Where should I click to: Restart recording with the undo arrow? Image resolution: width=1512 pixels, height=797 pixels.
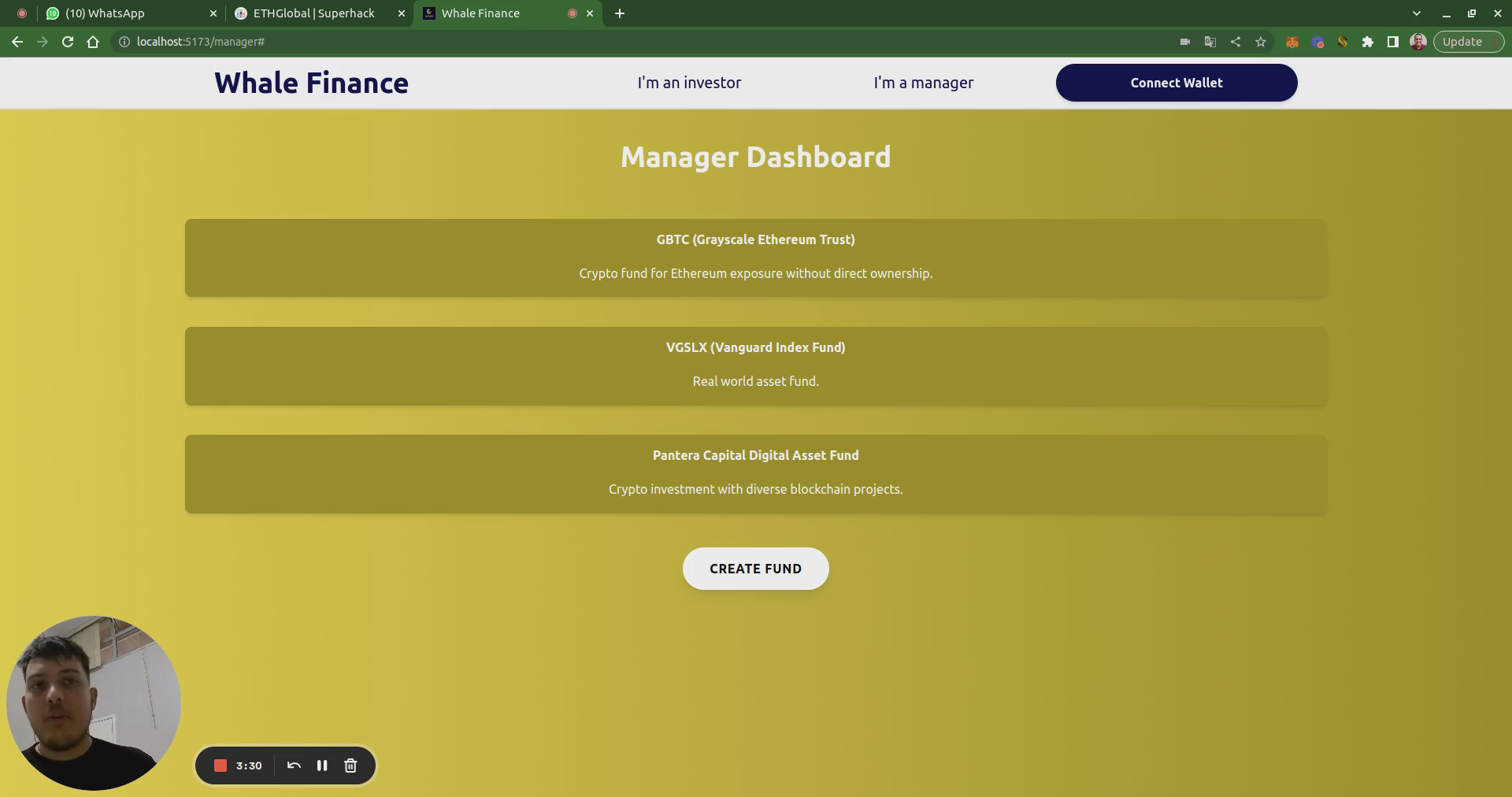click(x=294, y=765)
